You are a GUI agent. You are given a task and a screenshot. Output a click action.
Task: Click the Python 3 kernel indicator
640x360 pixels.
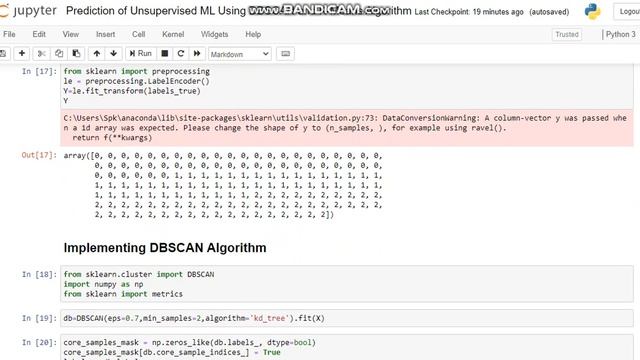click(x=620, y=34)
